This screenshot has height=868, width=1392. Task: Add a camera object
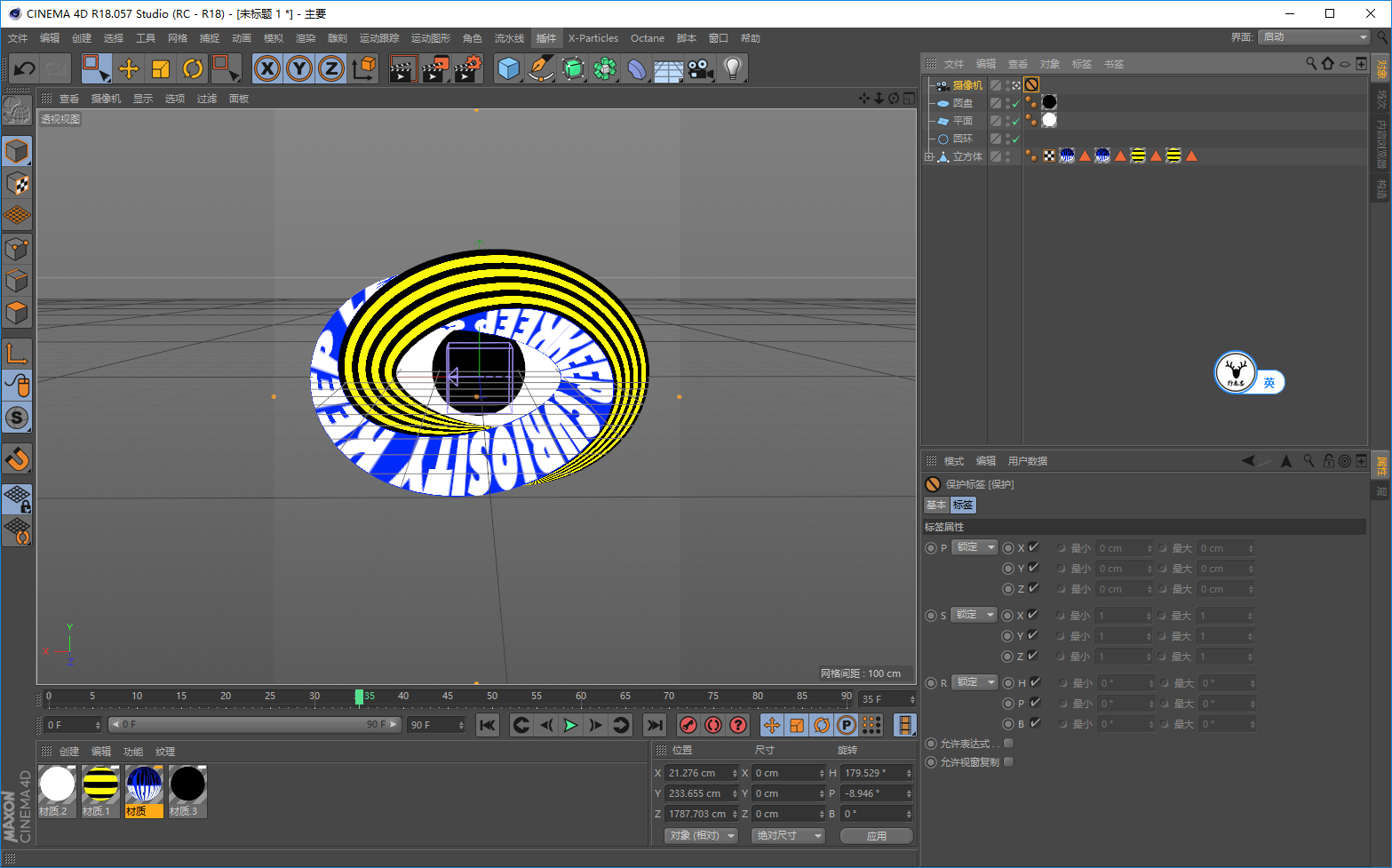point(700,68)
